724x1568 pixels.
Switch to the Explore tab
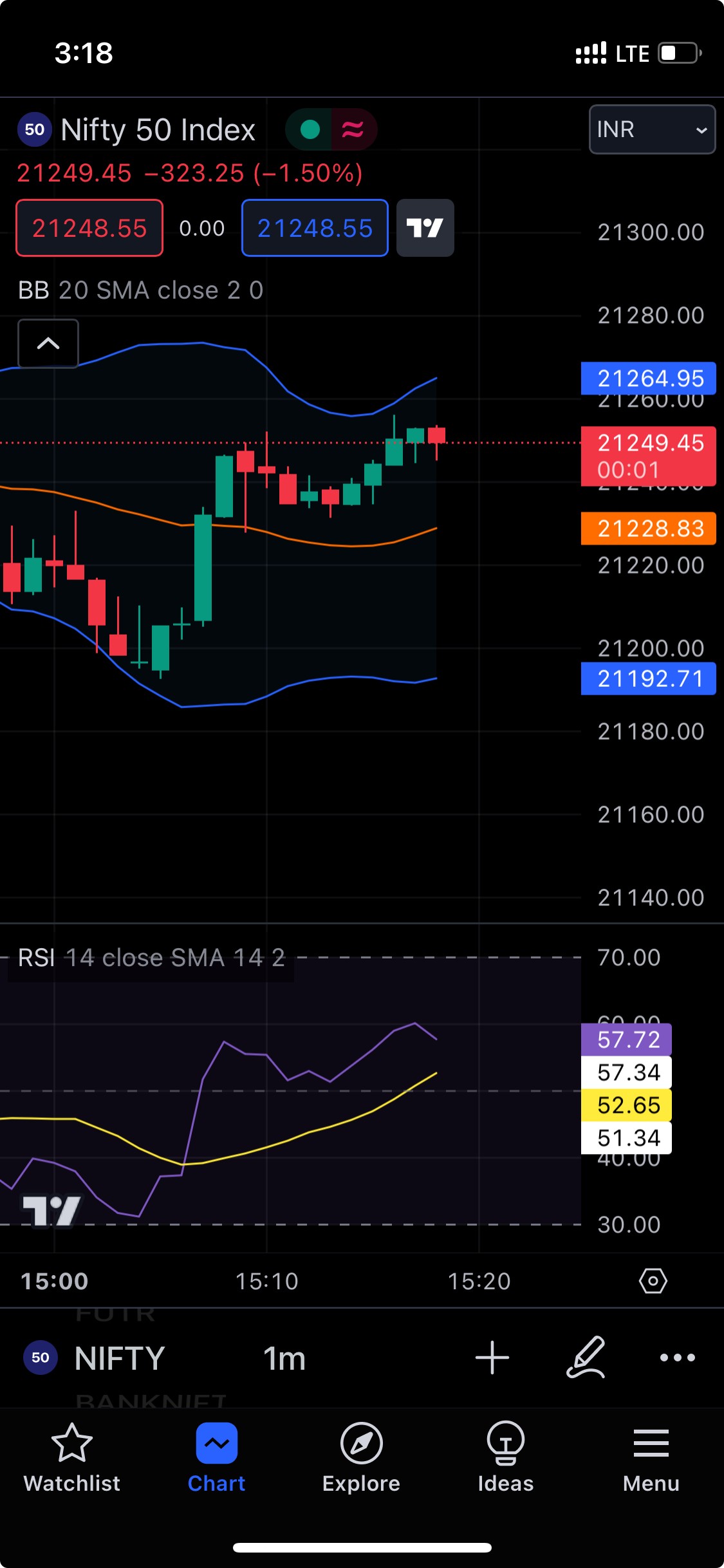click(x=361, y=1457)
